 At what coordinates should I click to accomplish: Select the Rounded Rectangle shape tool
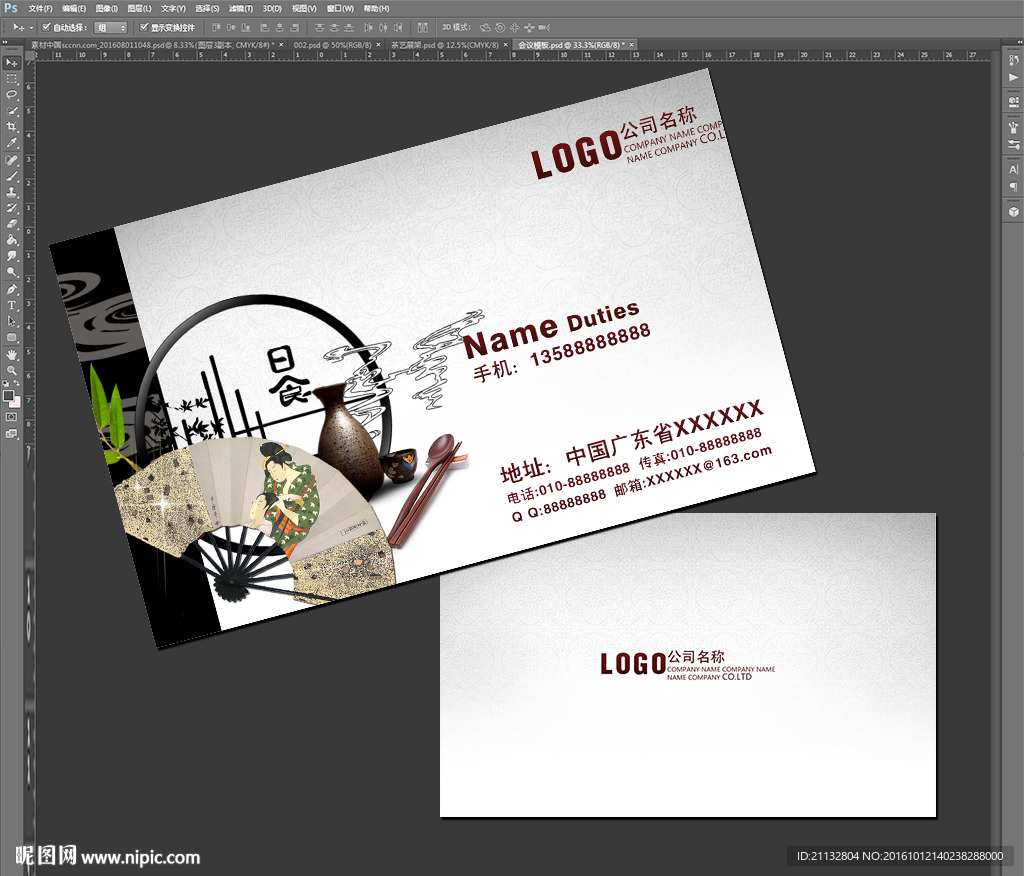tap(12, 337)
